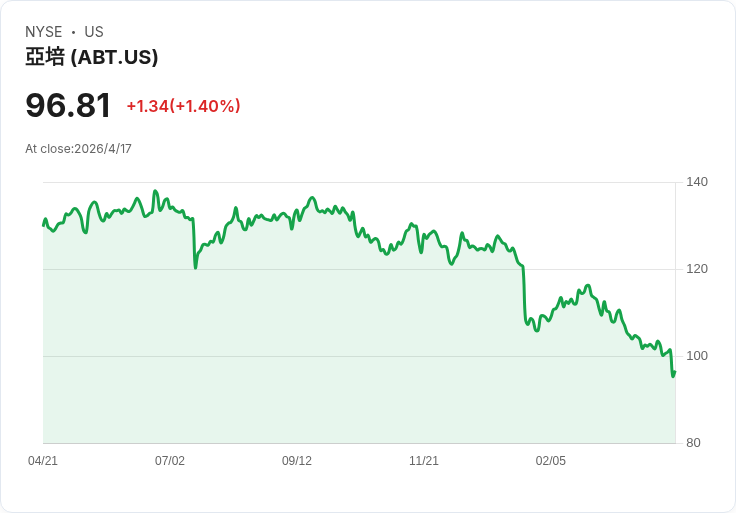Select the 11/21 date marker
Viewport: 736px width, 513px height.
(424, 461)
